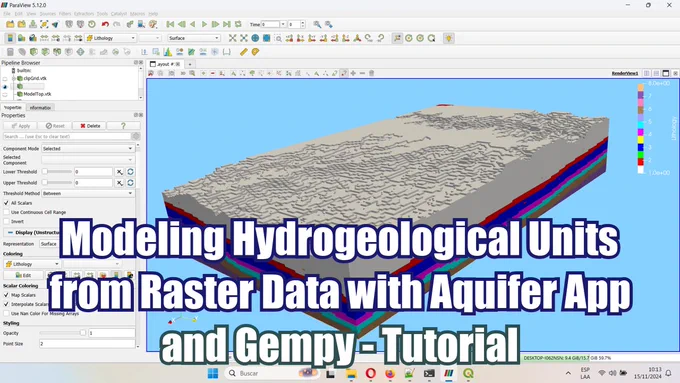Toggle visibility eye of clipGrid.vtk

(5, 79)
